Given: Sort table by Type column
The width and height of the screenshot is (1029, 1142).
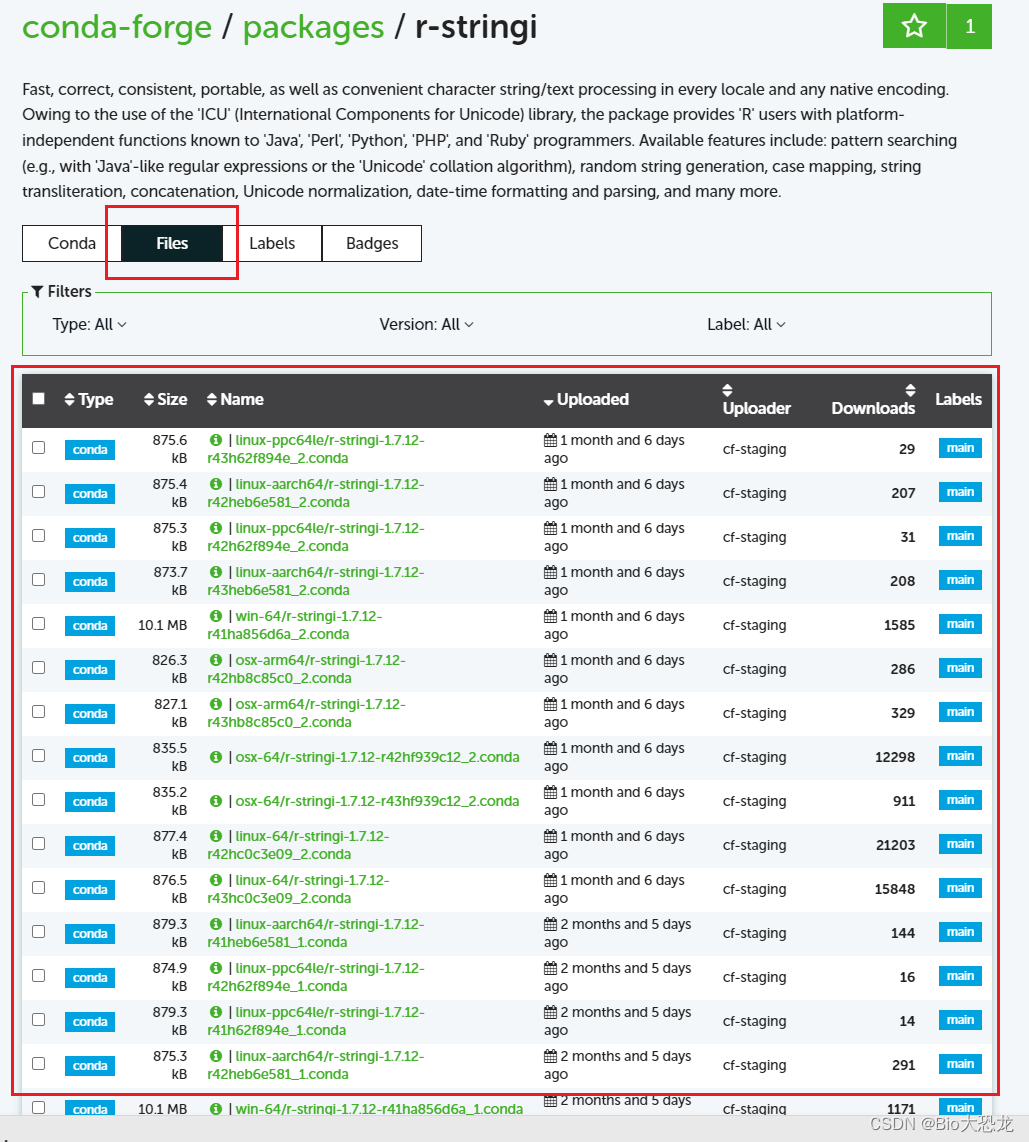Looking at the screenshot, I should pos(89,399).
